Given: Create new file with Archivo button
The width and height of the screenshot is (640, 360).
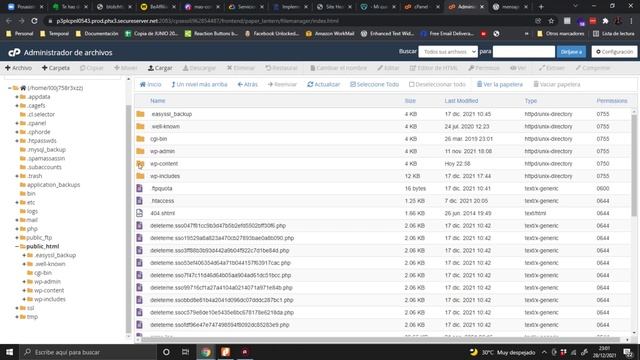Looking at the screenshot, I should click(18, 68).
